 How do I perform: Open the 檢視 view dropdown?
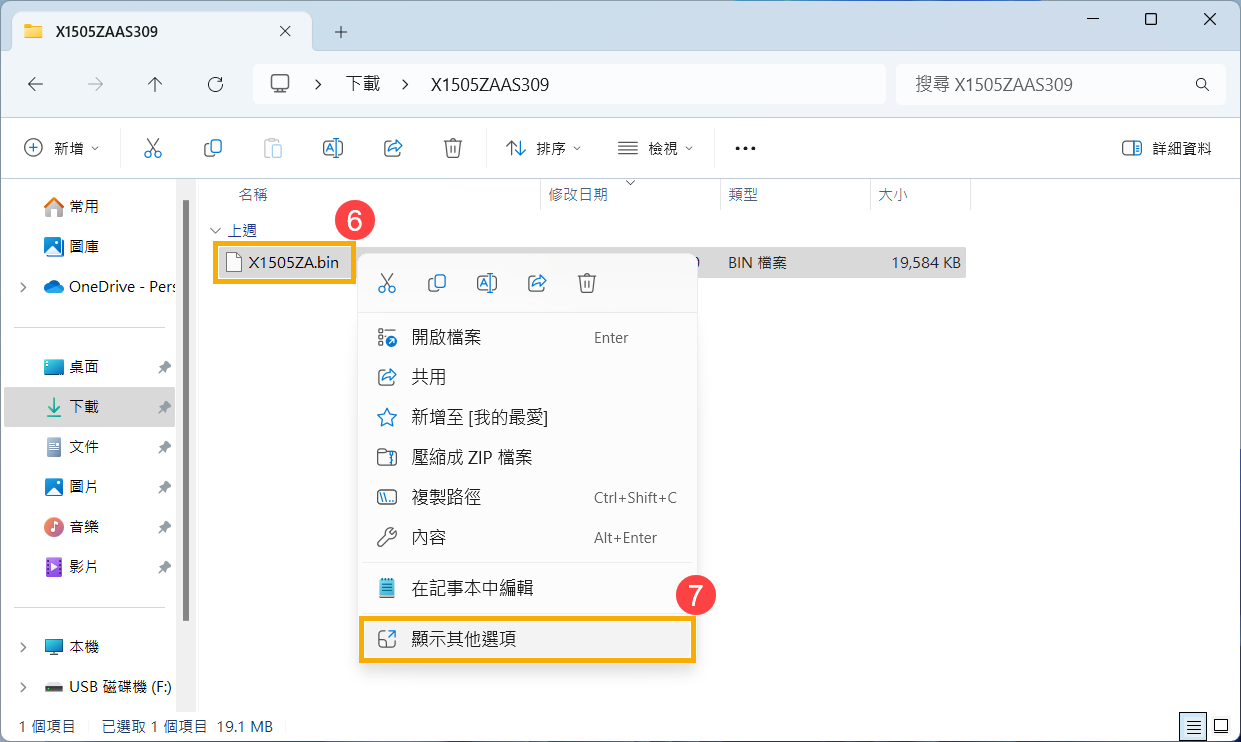[x=655, y=147]
